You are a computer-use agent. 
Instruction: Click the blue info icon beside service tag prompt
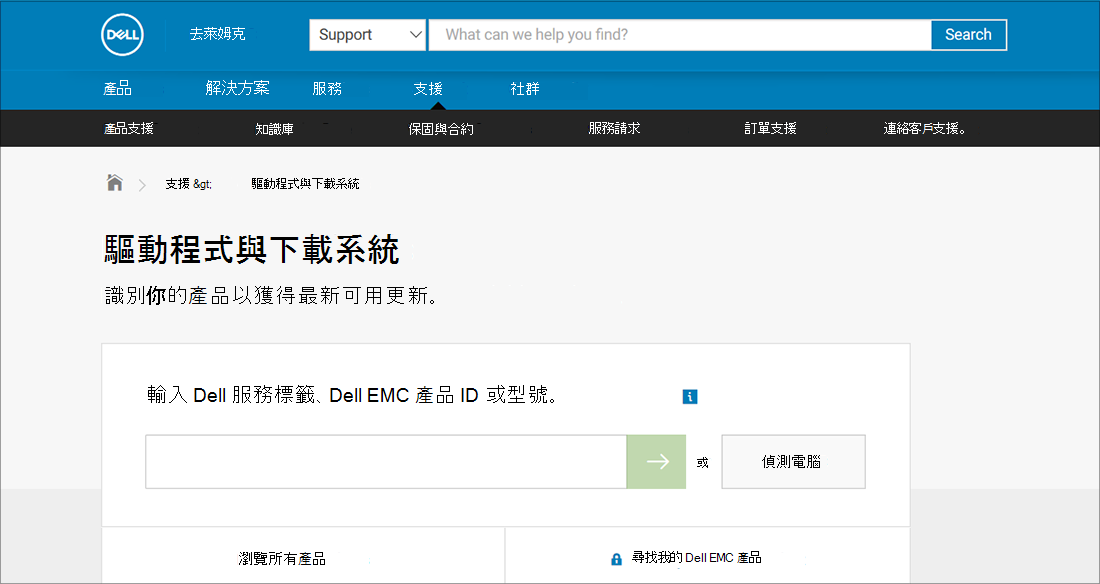(690, 397)
